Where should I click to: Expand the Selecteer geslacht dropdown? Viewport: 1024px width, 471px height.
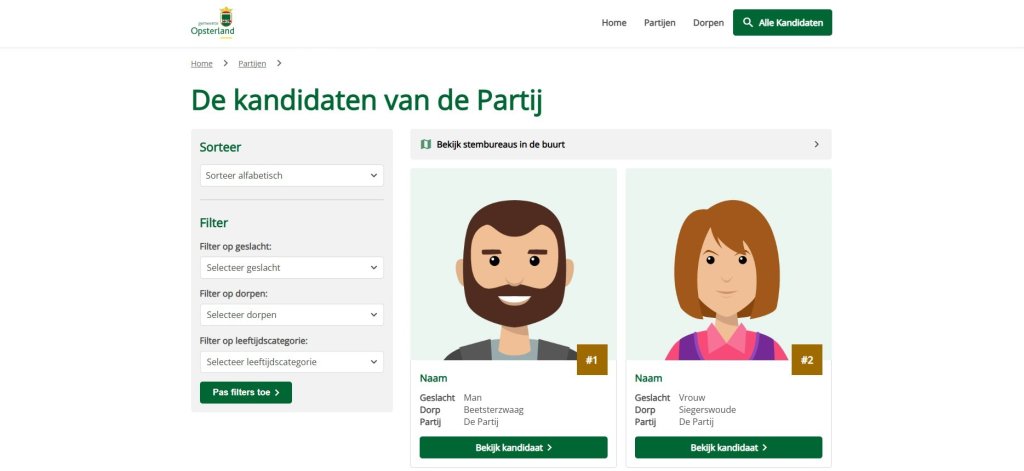coord(291,268)
